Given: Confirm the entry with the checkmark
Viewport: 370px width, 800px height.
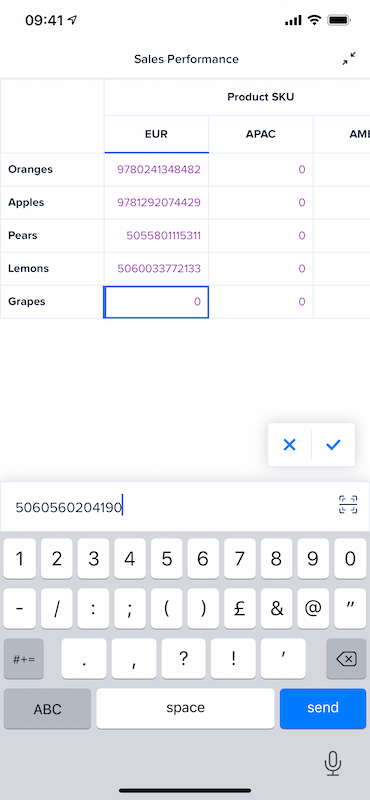Looking at the screenshot, I should pos(333,445).
